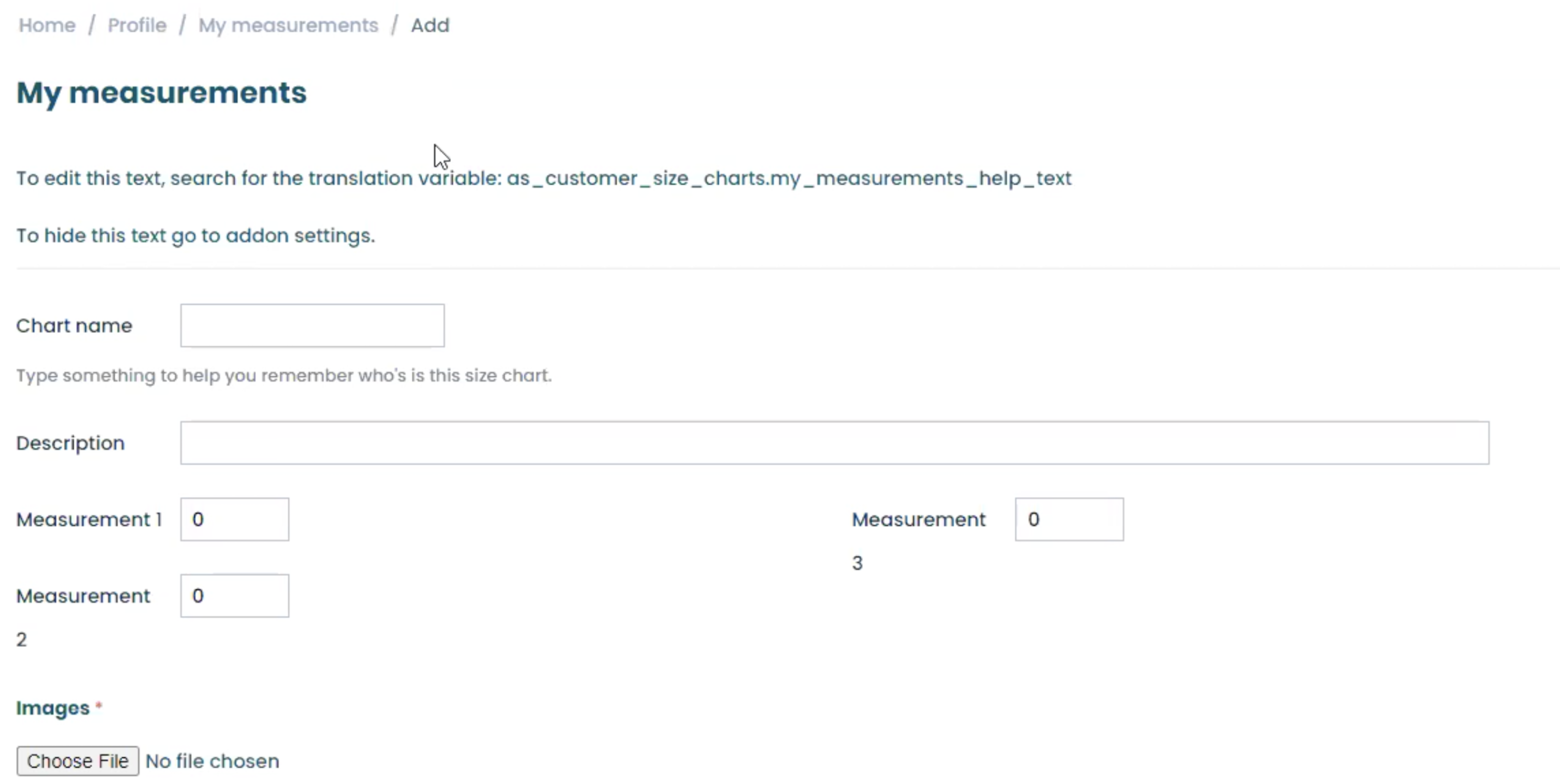
Task: Click the Measurement 3 value field
Action: pos(1069,519)
